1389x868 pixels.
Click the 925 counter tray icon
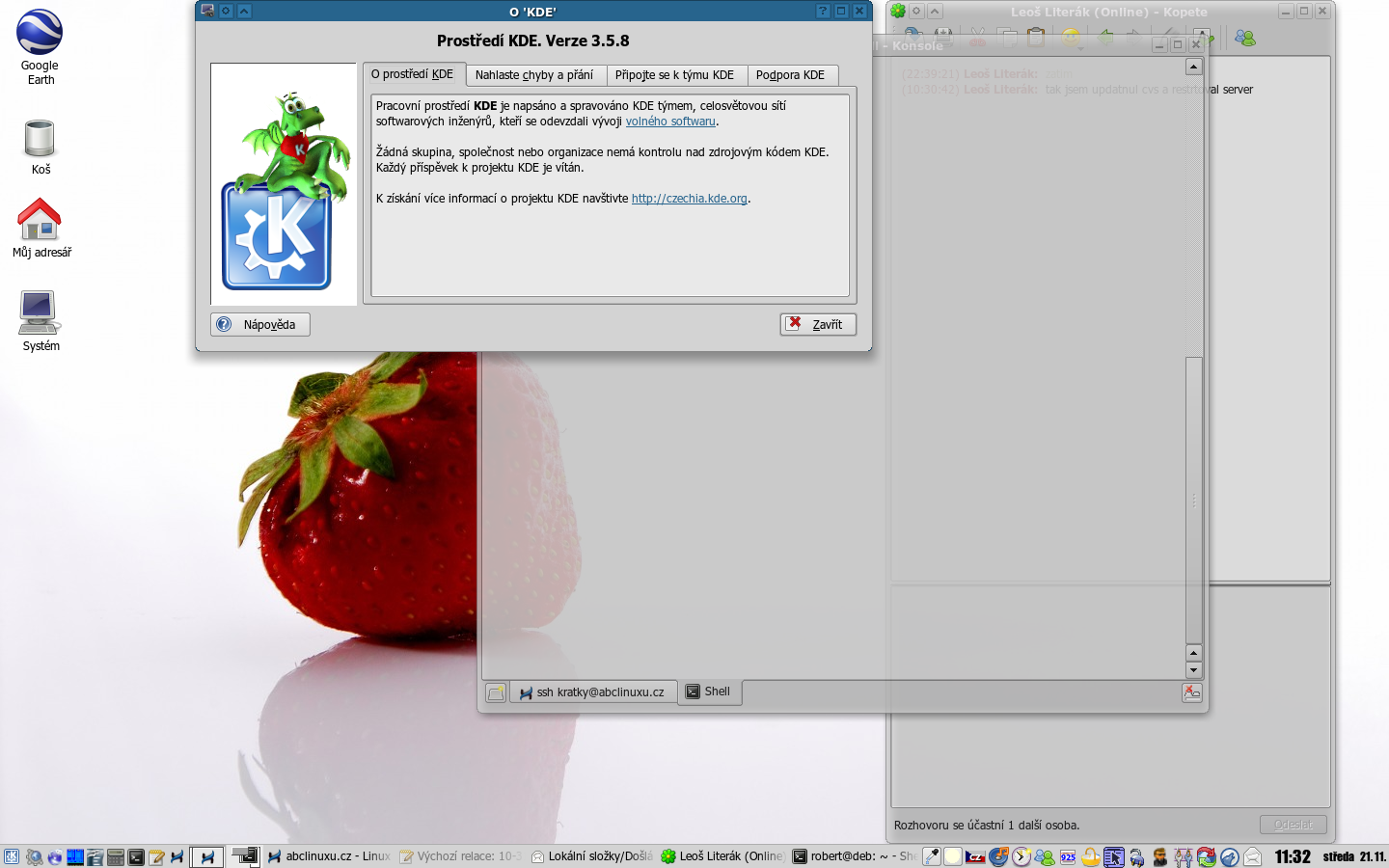coord(1068,856)
